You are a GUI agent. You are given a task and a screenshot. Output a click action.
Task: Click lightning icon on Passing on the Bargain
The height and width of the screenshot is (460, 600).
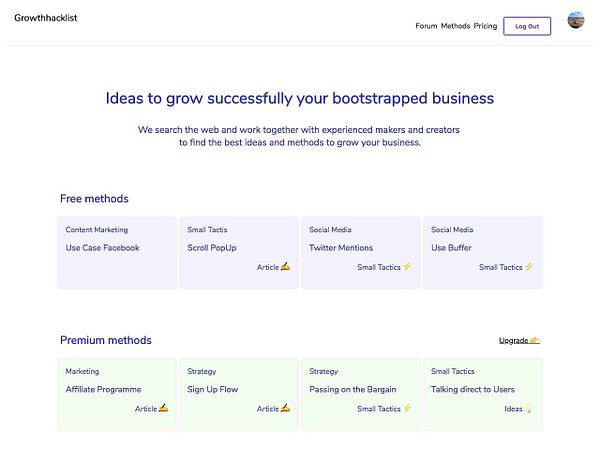407,408
